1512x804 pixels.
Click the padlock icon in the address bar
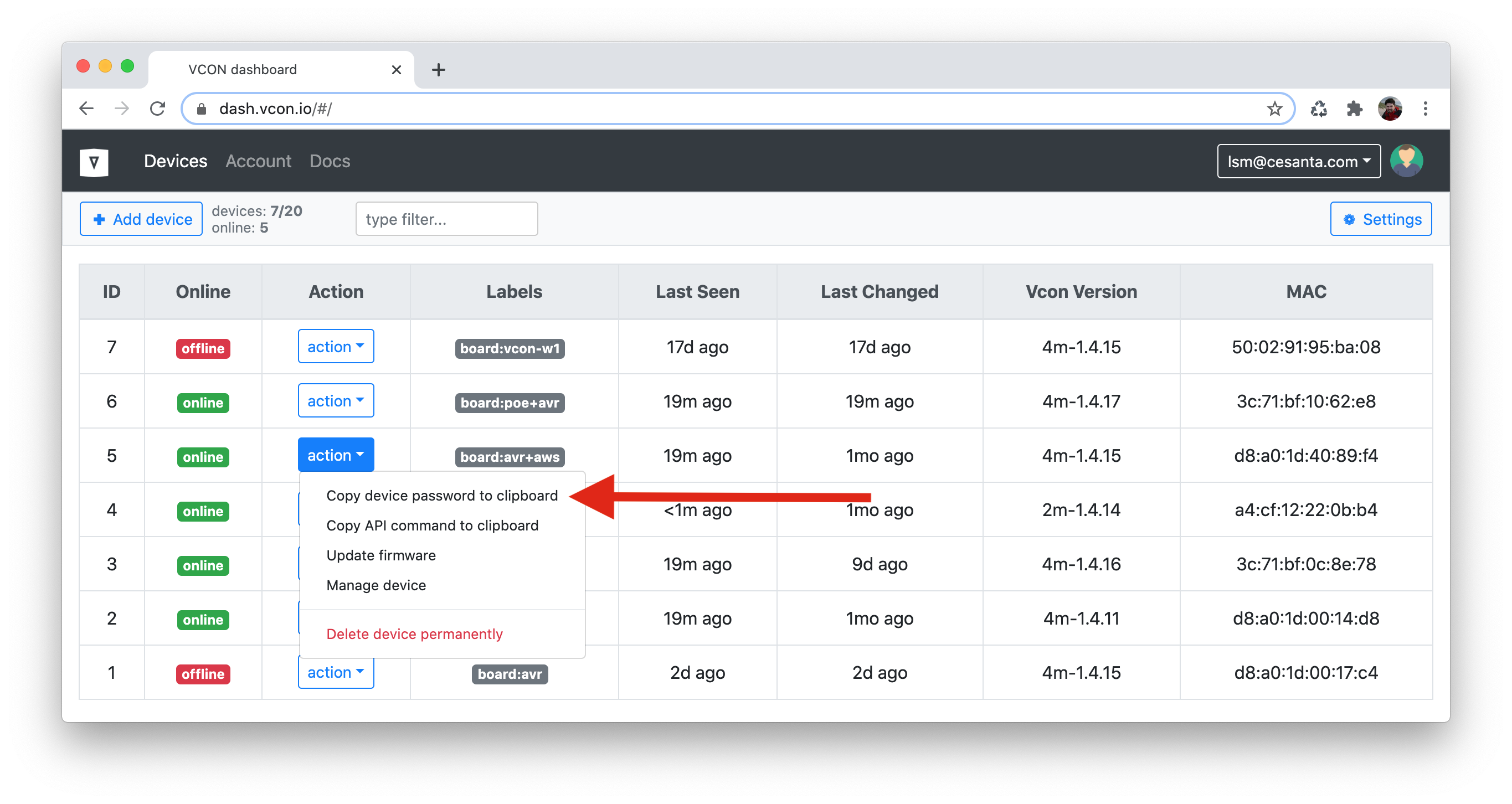click(x=200, y=108)
